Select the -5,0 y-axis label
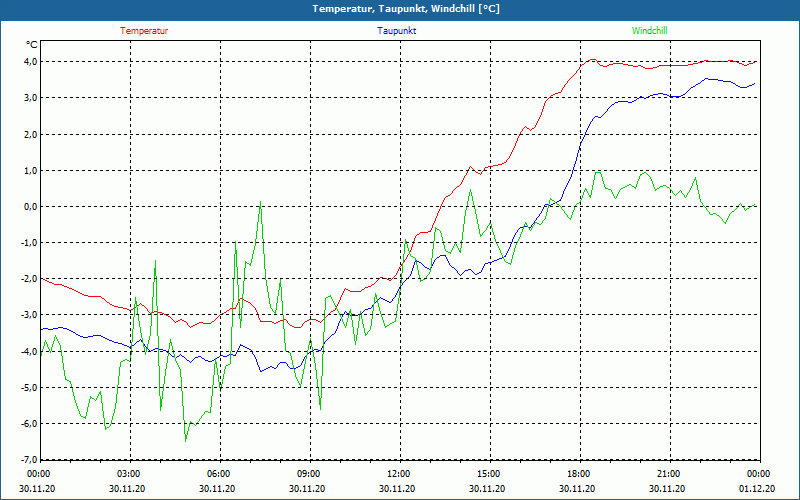This screenshot has width=800, height=500. coord(29,388)
